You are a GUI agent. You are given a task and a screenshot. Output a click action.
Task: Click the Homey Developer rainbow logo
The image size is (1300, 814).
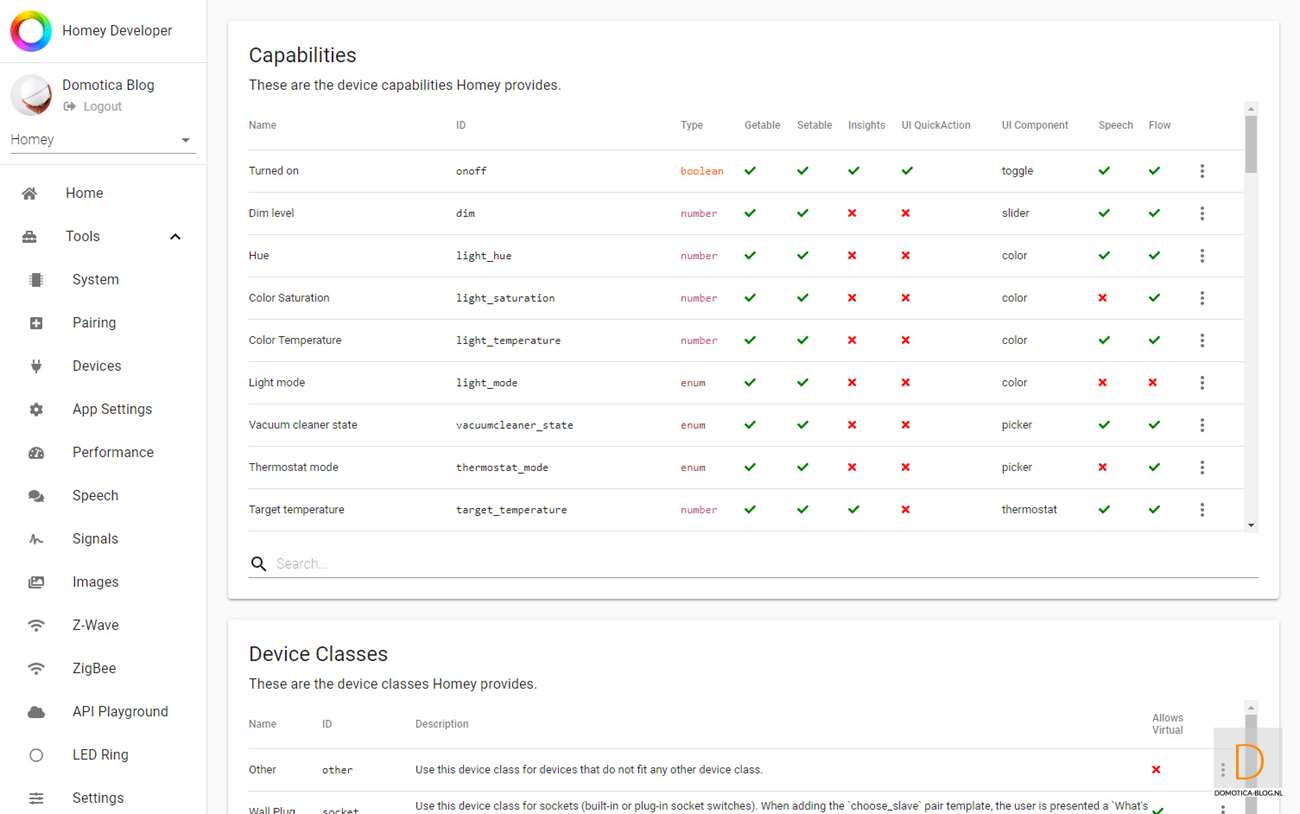coord(31,31)
